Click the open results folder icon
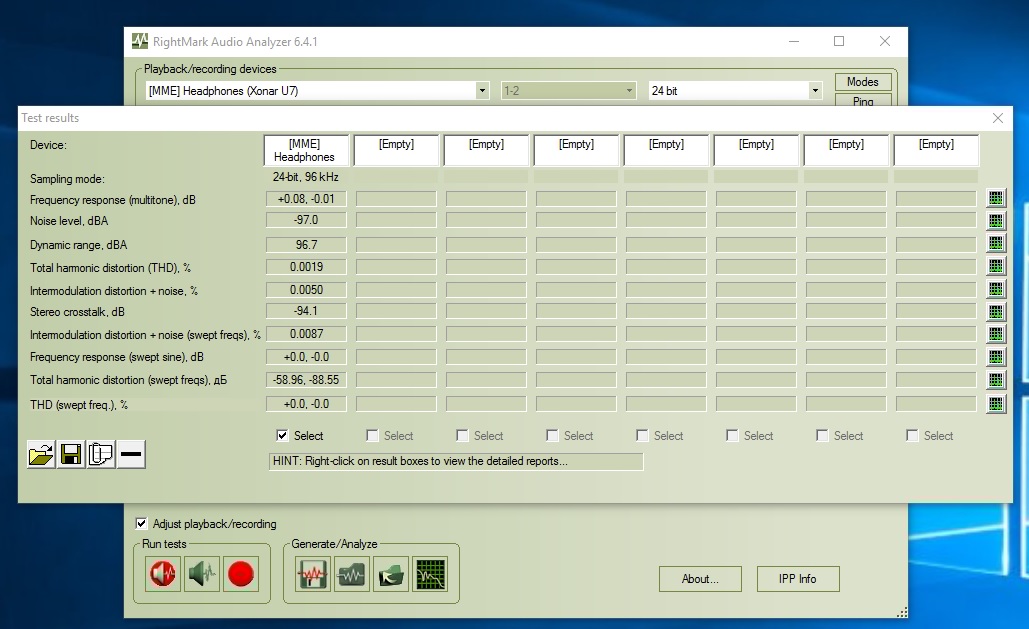 point(41,455)
